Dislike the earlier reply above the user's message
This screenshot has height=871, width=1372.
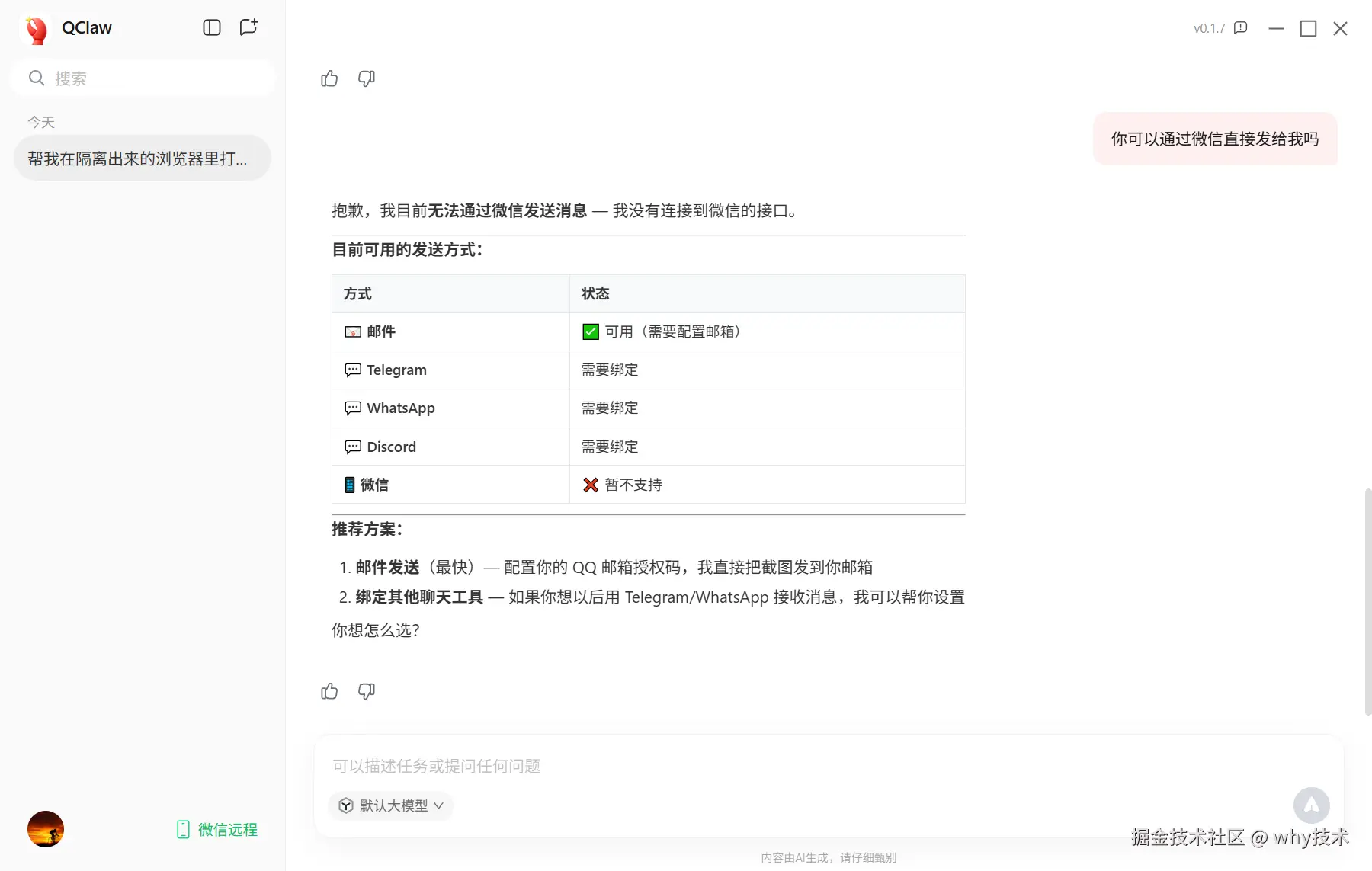point(367,78)
